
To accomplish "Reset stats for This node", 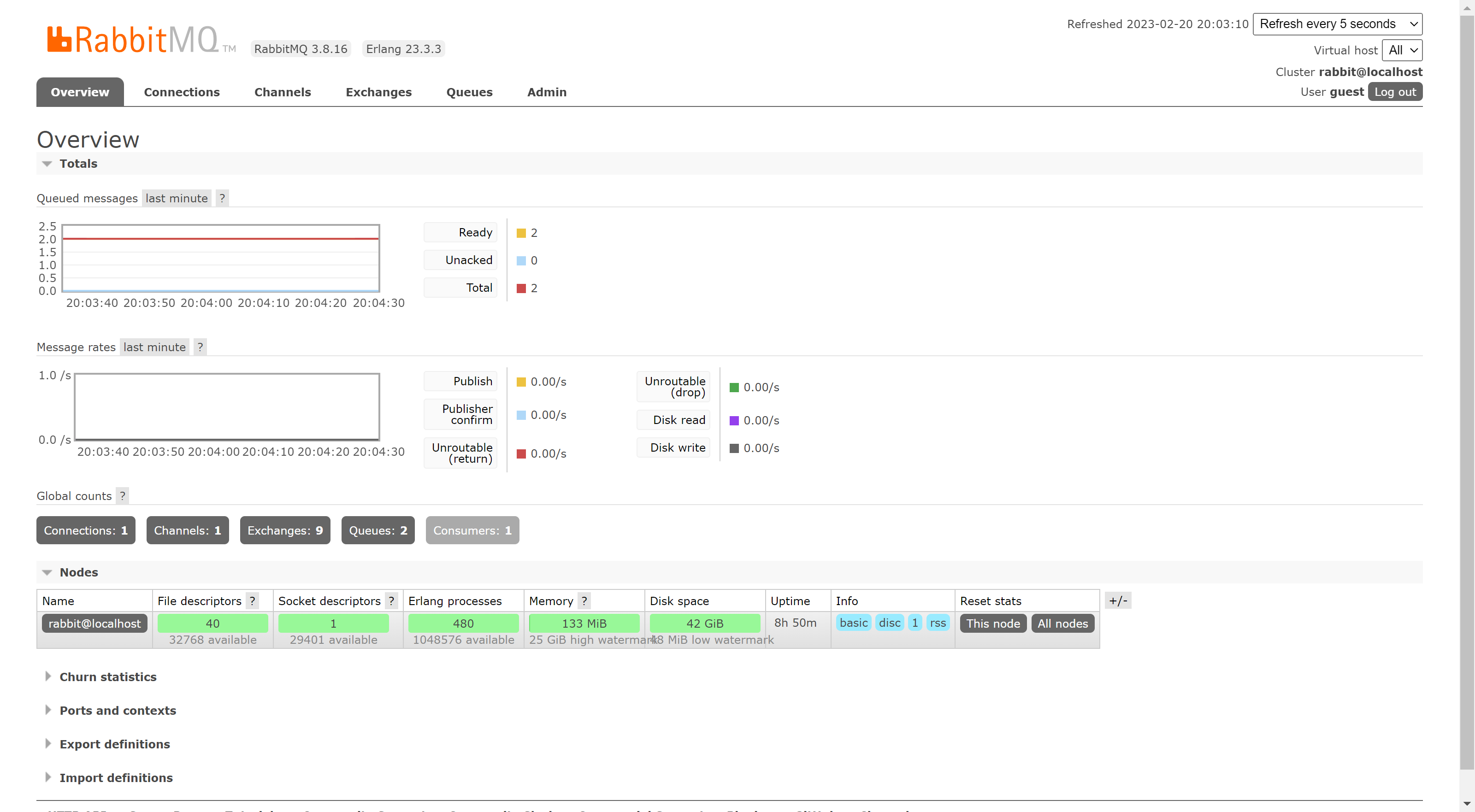I will pos(992,624).
